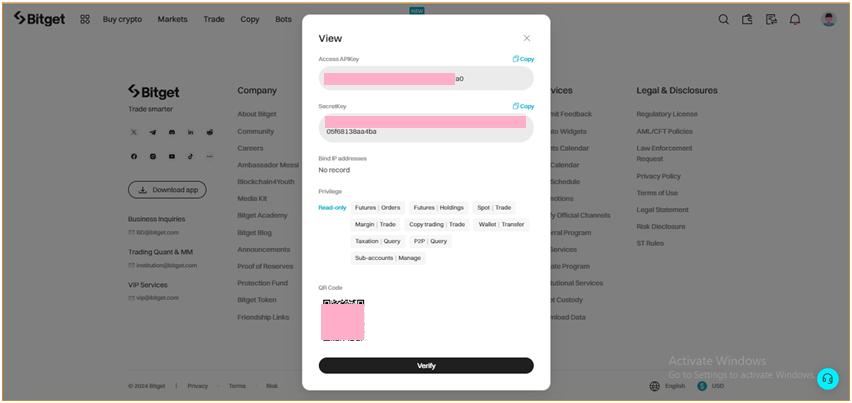This screenshot has height=403, width=852.
Task: Click the Access APIKey field
Action: pyautogui.click(x=426, y=79)
